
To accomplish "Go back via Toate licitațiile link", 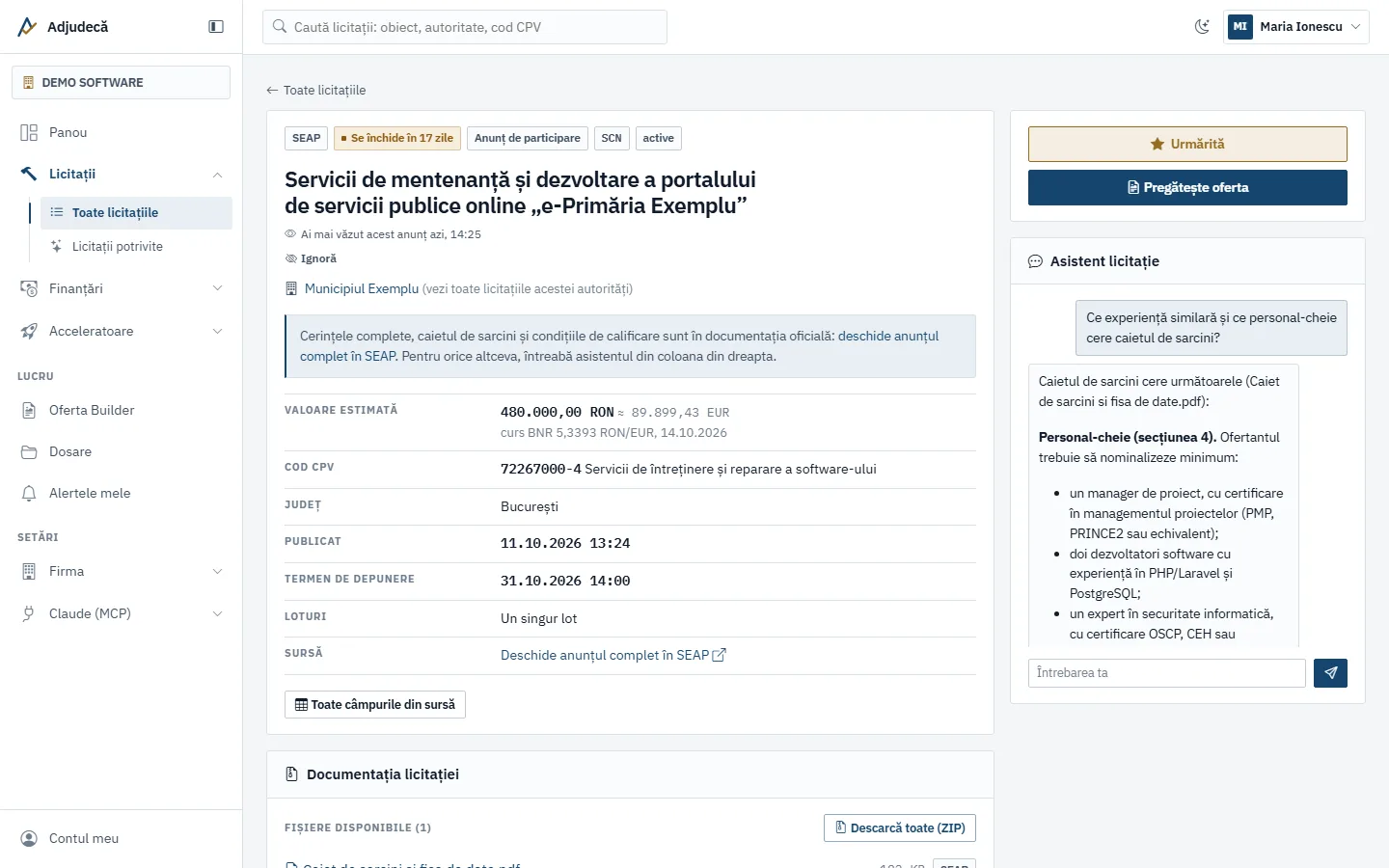I will point(316,90).
